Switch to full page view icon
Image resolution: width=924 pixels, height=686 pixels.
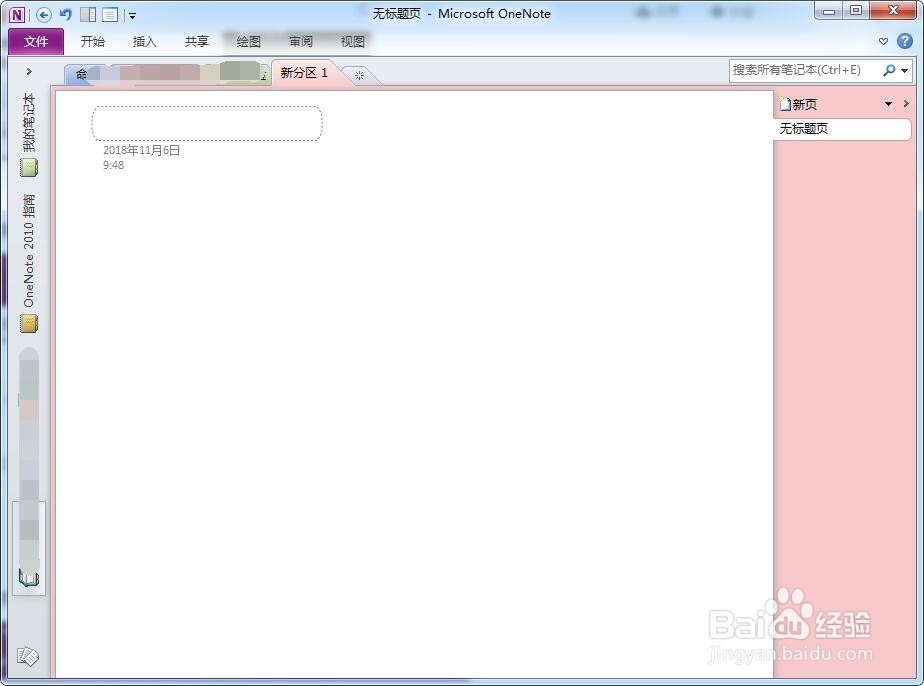coord(110,15)
